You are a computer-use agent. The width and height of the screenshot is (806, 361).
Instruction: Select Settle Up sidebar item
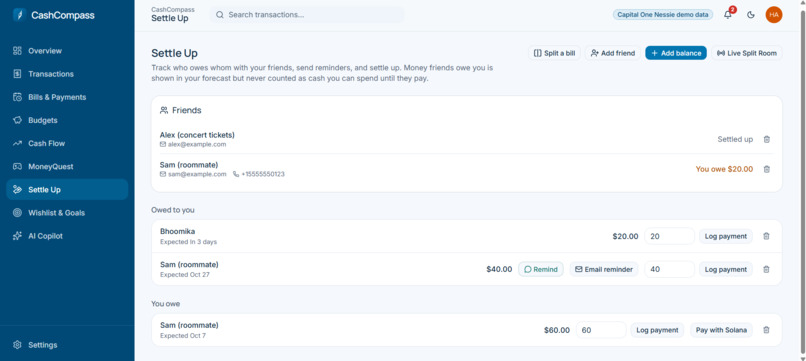point(67,190)
